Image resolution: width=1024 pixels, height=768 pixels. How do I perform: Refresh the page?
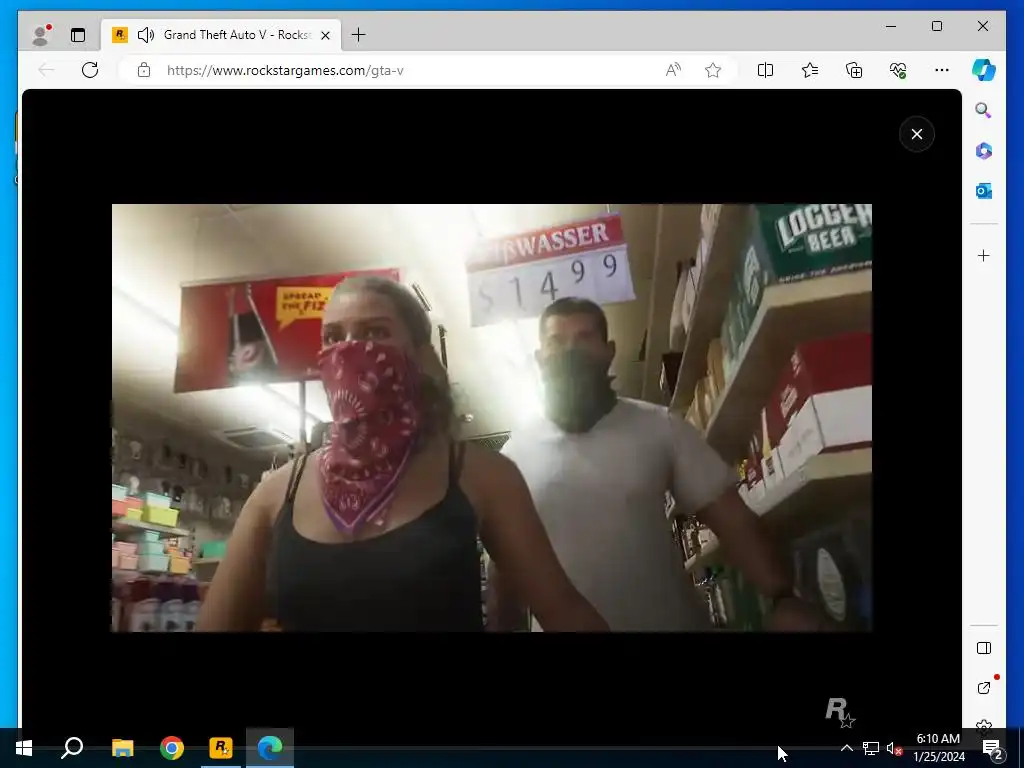[x=90, y=70]
